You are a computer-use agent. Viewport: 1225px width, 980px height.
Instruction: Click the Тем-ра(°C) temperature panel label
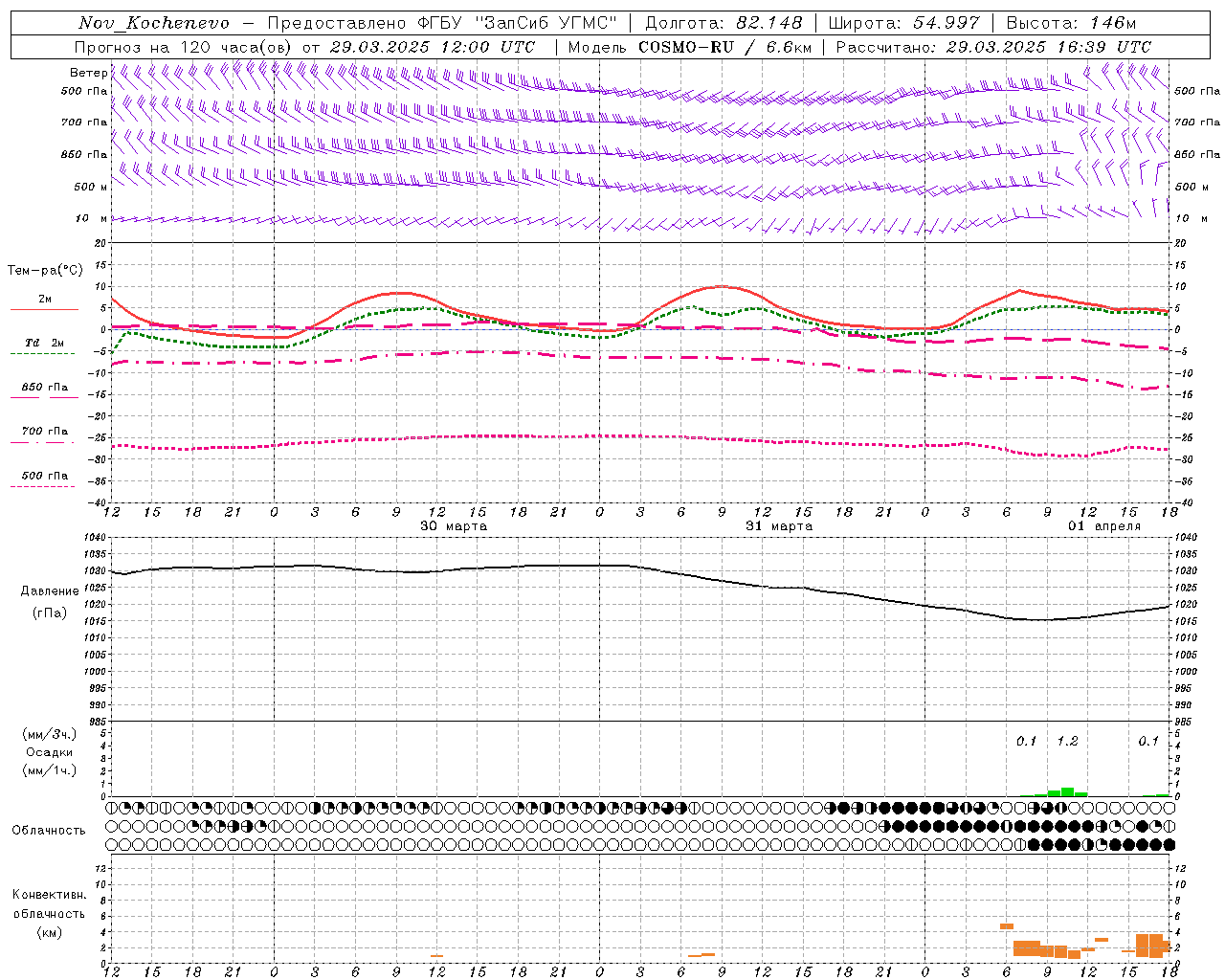(45, 271)
